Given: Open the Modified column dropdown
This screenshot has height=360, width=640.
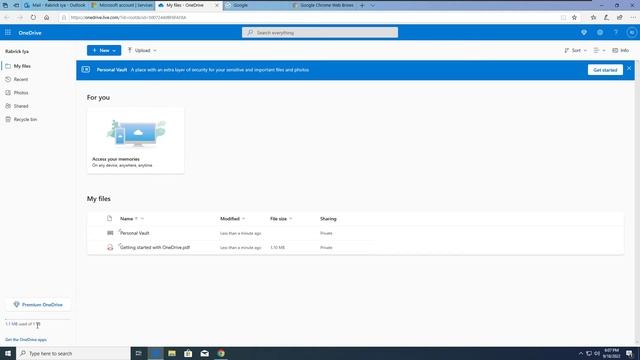Looking at the screenshot, I should coord(244,219).
